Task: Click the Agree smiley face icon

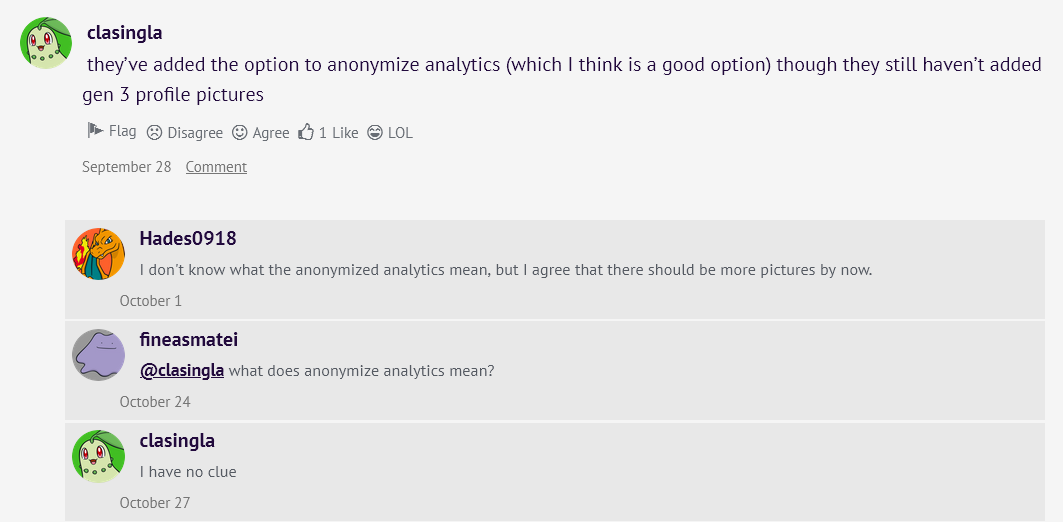Action: [x=240, y=132]
